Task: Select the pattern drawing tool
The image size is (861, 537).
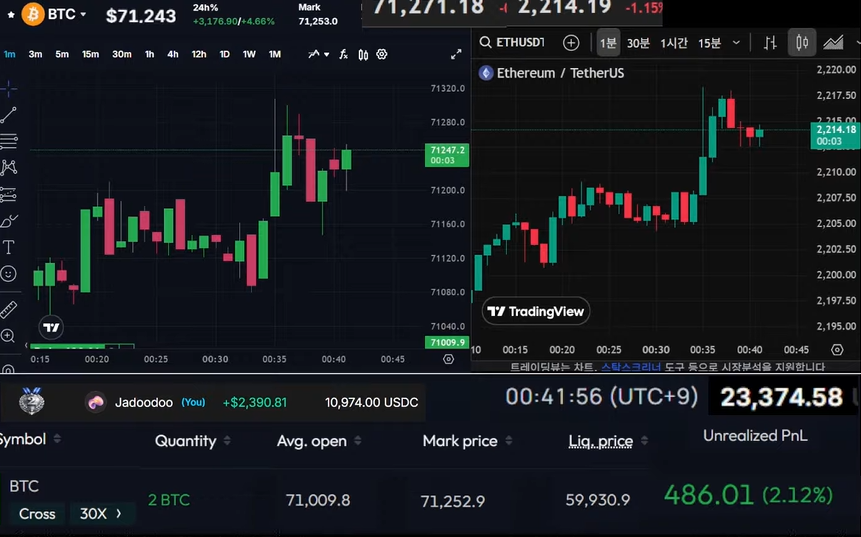Action: click(x=9, y=167)
